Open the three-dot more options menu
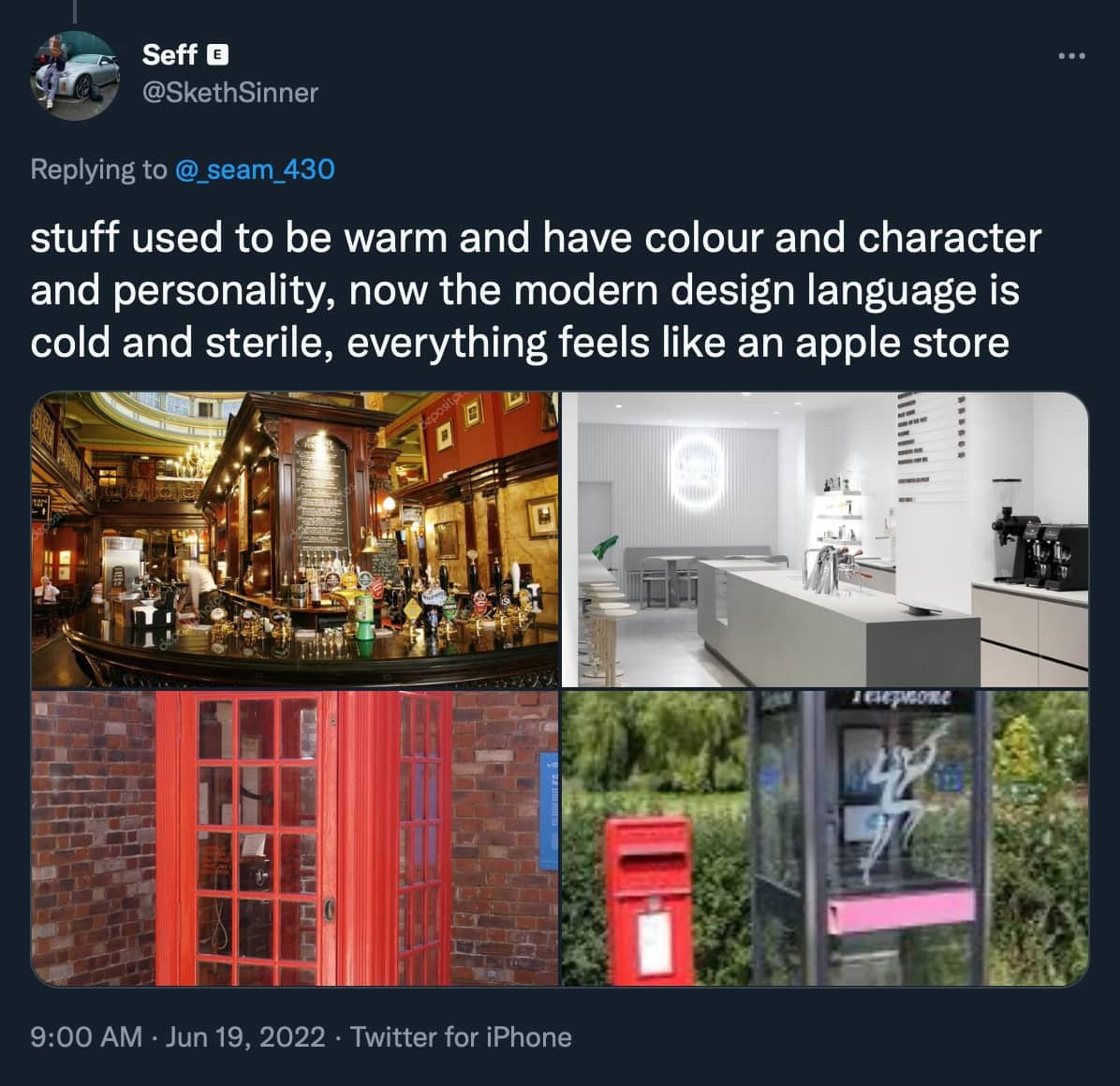 [1071, 55]
